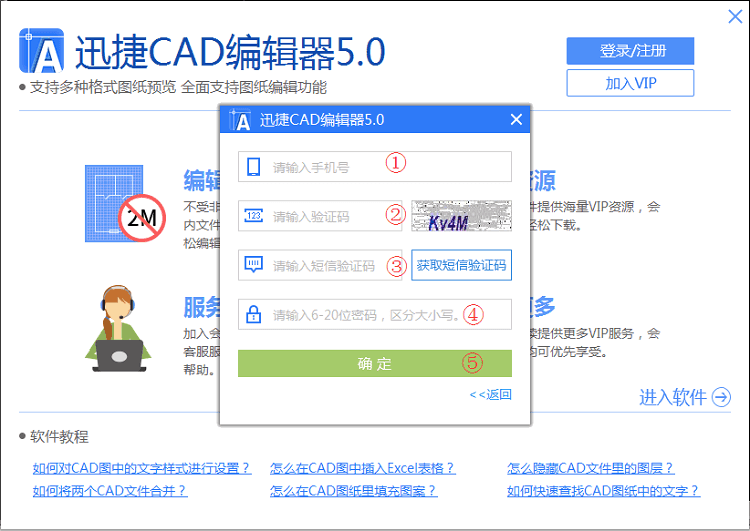Click the 123 icon in the captcha field
The height and width of the screenshot is (531, 750).
point(254,216)
